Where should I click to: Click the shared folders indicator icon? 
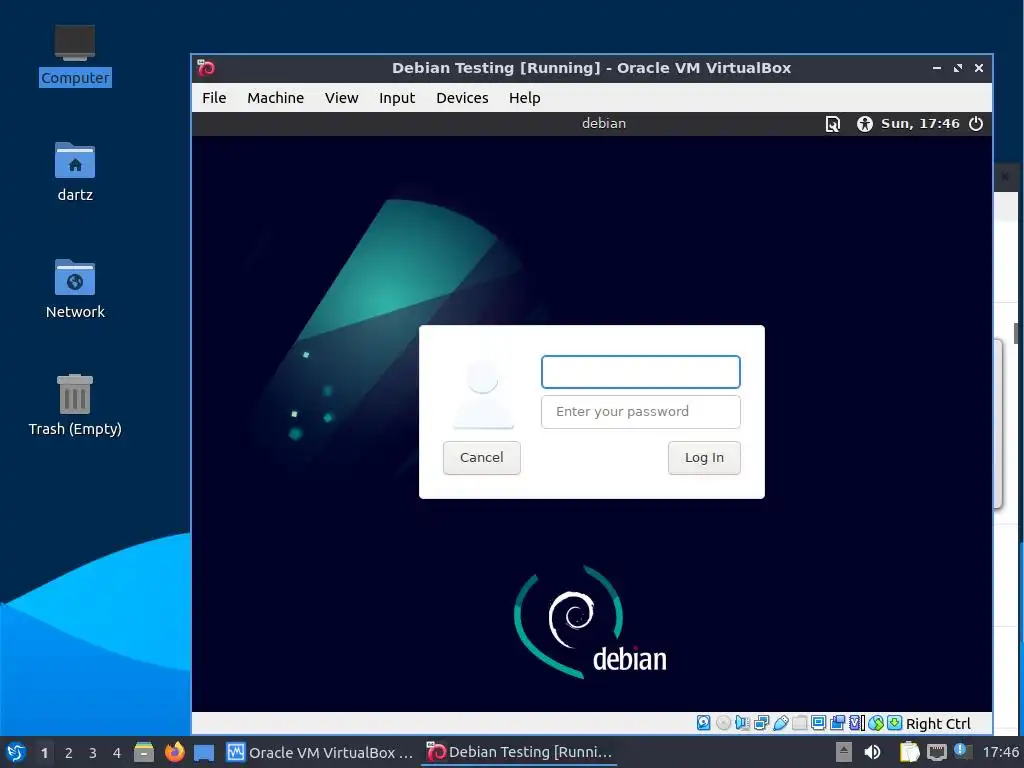pyautogui.click(x=799, y=723)
